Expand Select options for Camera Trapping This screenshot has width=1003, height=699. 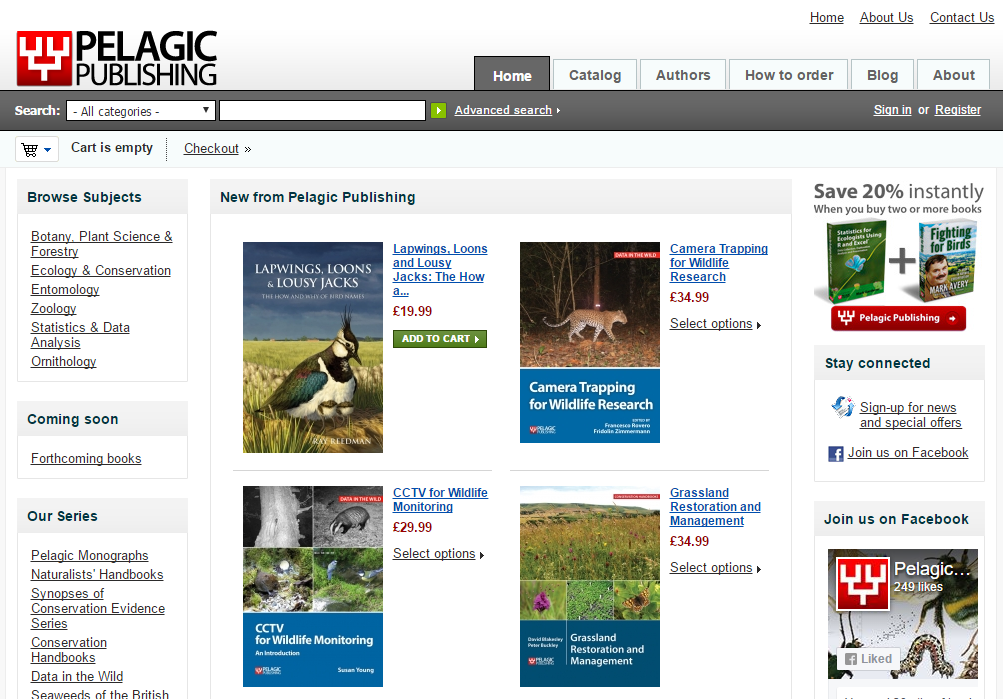point(715,324)
